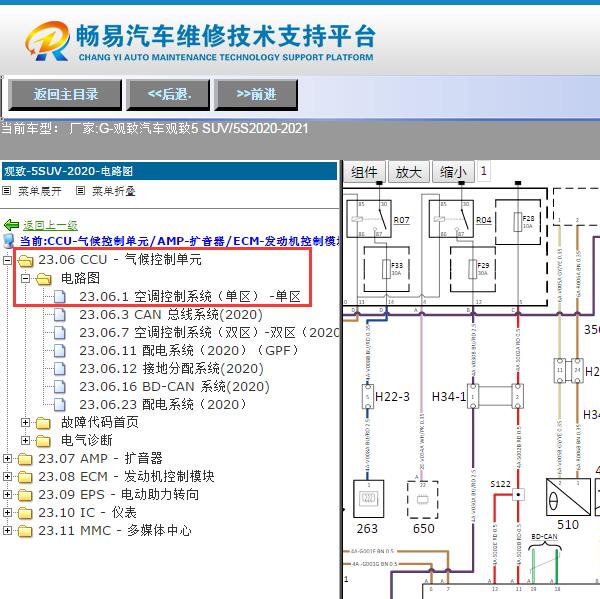This screenshot has width=600, height=599.
Task: Click document icon for 23.06.23 配电系统
Action: [x=60, y=405]
